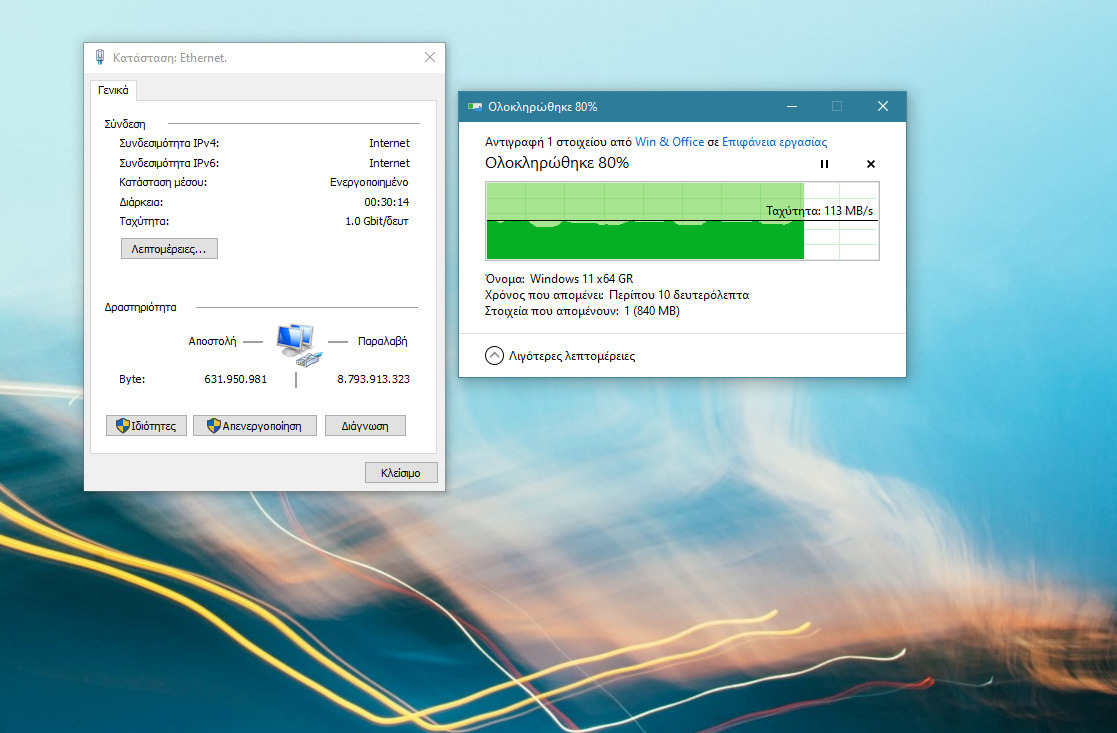1117x733 pixels.
Task: Open the Win & Office source link
Action: [669, 142]
